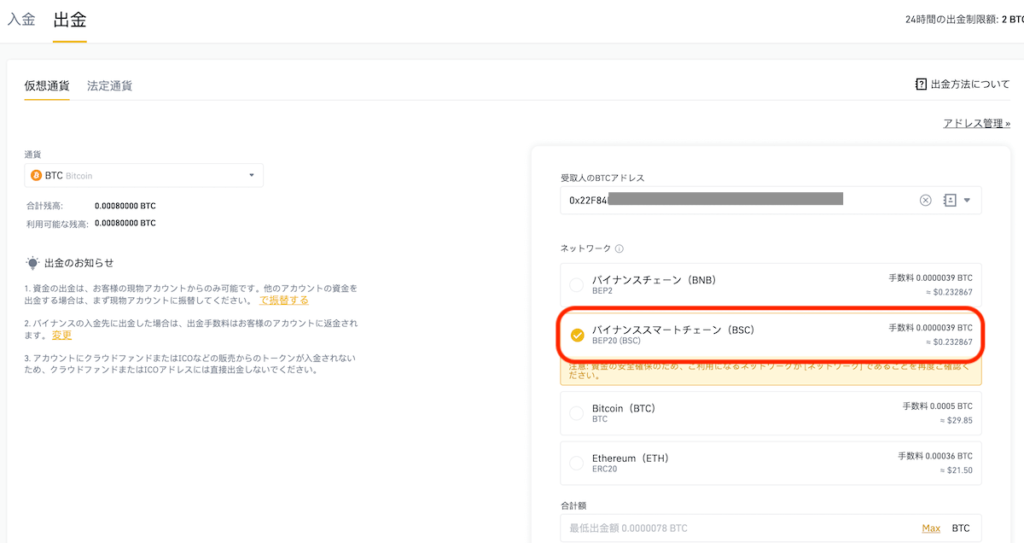Choose the Ethereum (ETH) ERC20 network

(x=771, y=463)
